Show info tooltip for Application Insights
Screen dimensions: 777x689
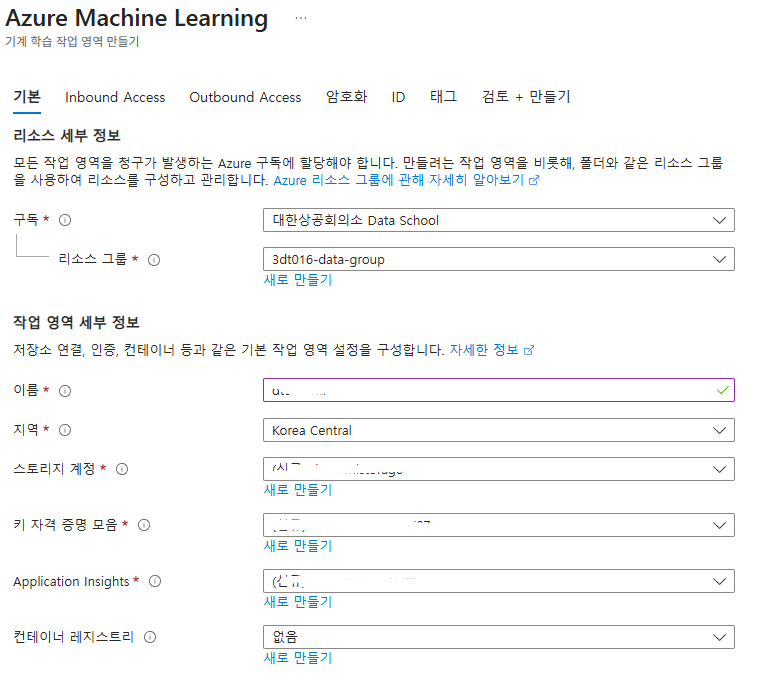(155, 581)
